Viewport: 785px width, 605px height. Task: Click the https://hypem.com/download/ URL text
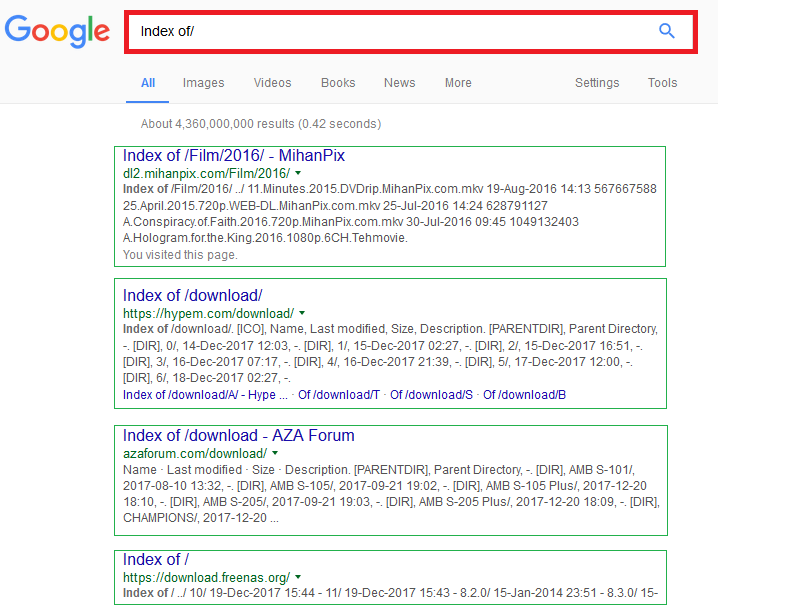coord(208,314)
